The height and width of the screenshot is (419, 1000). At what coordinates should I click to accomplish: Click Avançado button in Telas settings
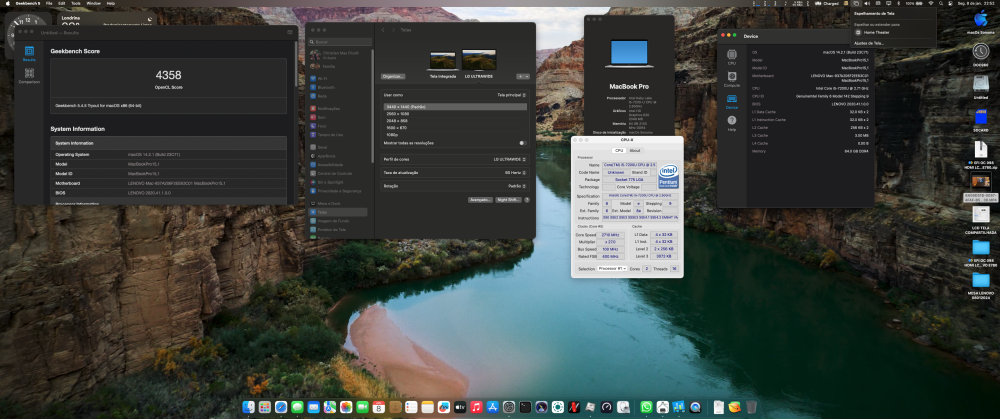tap(480, 200)
